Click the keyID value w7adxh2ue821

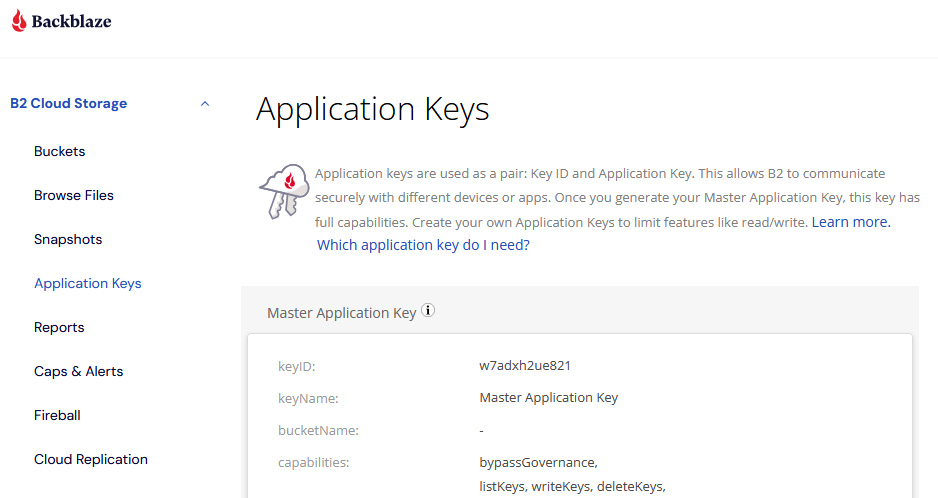(x=525, y=366)
